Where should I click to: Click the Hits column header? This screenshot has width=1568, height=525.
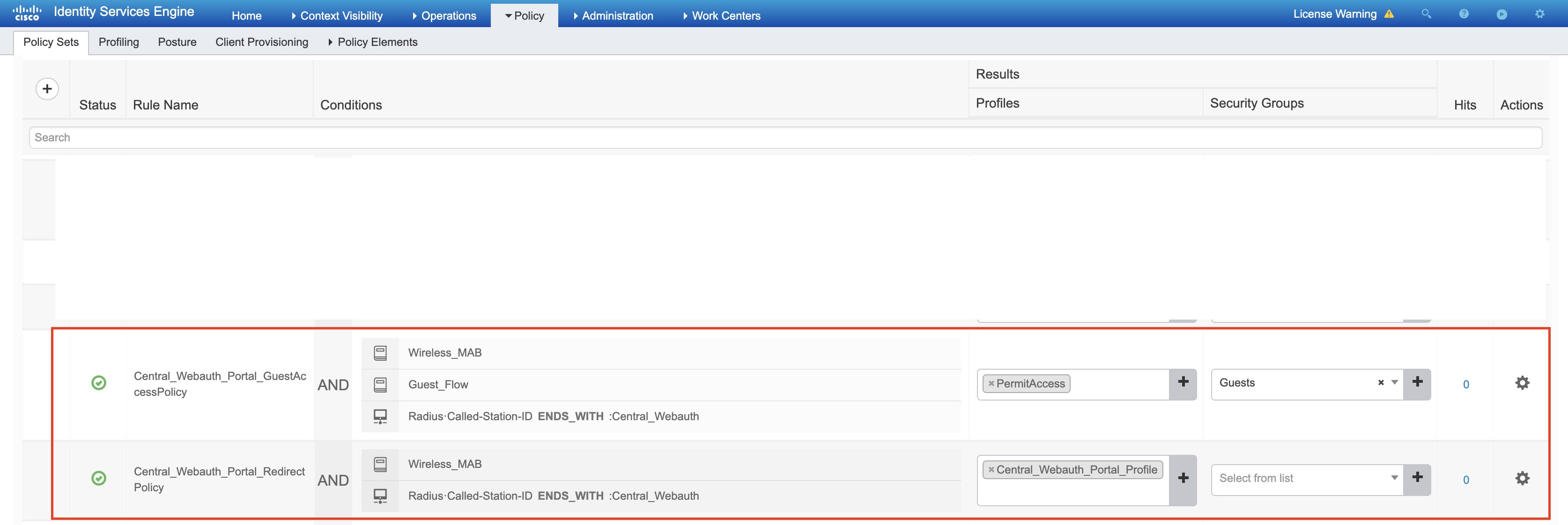(x=1465, y=105)
